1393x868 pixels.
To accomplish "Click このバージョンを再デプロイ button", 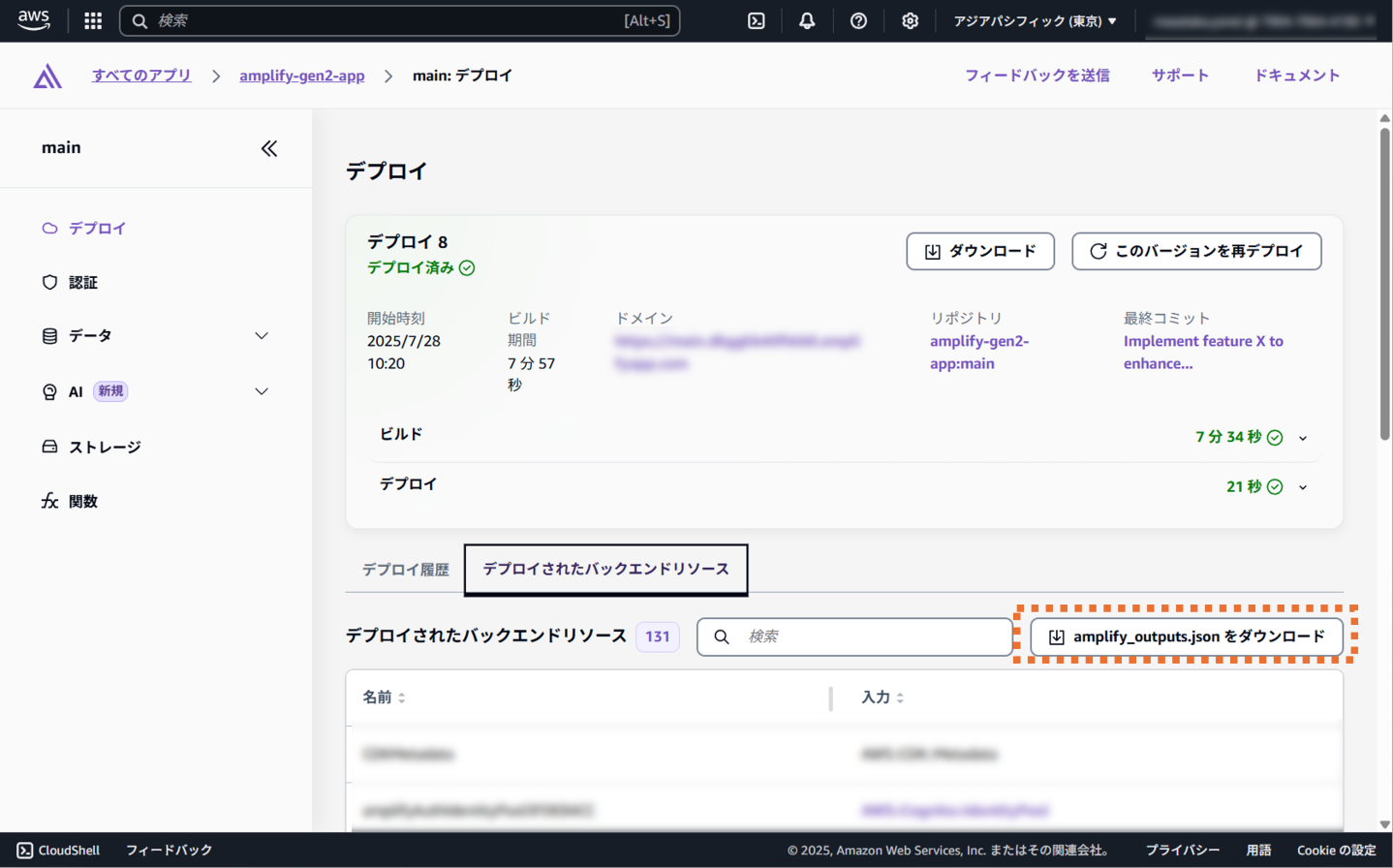I will click(1196, 251).
